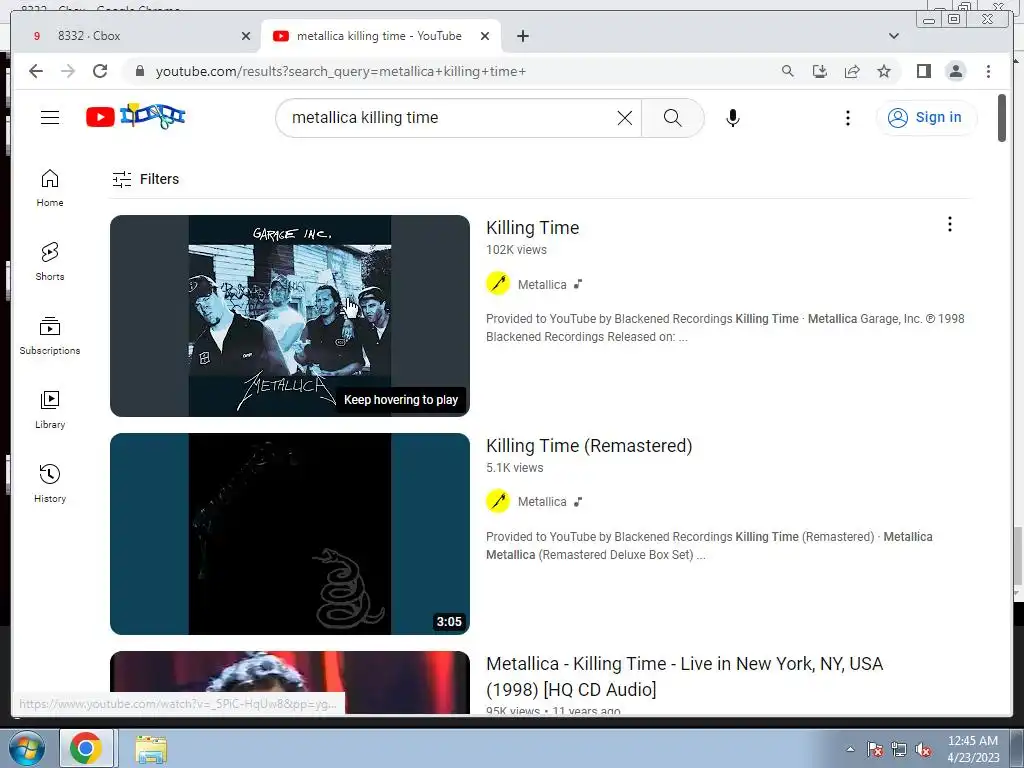Click the Chrome taskbar icon
This screenshot has height=768, width=1024.
click(86, 748)
